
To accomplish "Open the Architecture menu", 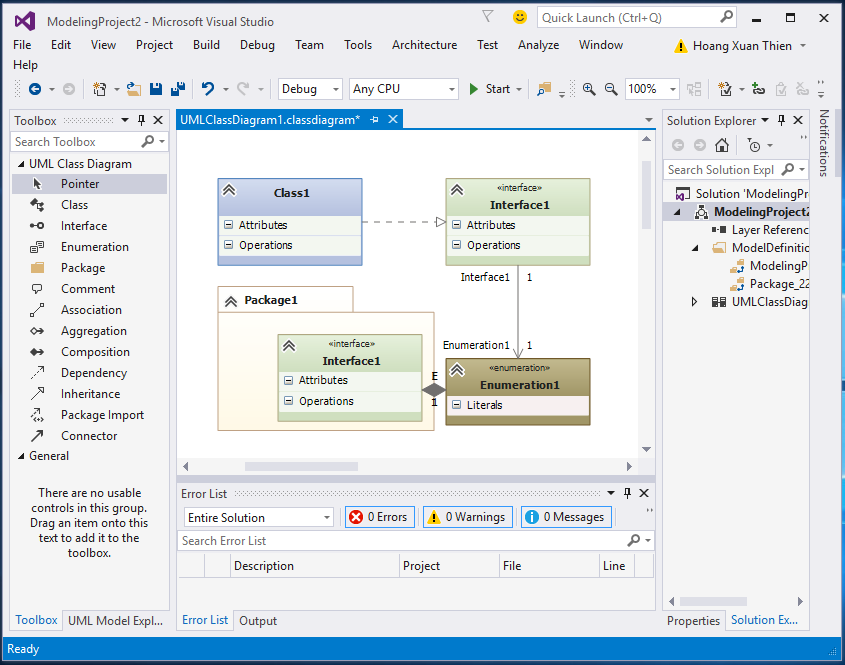I will tap(424, 44).
